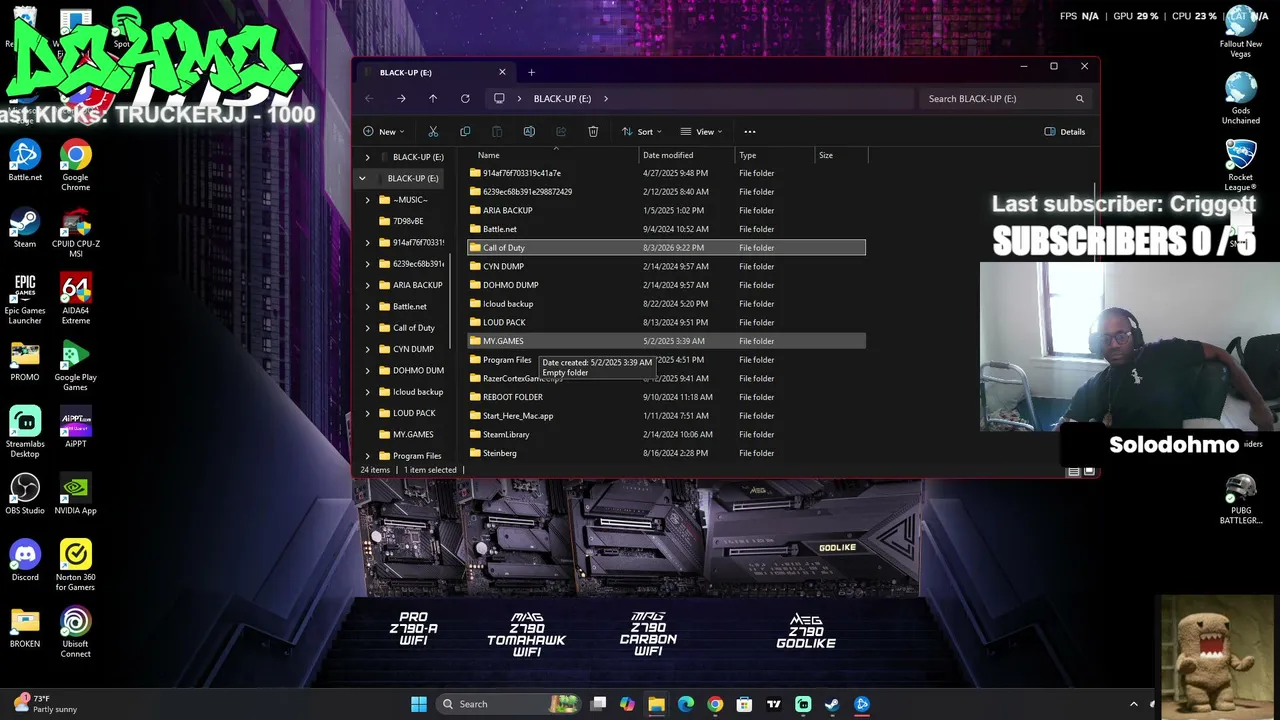Click the search magnifier icon in Explorer

click(1079, 98)
